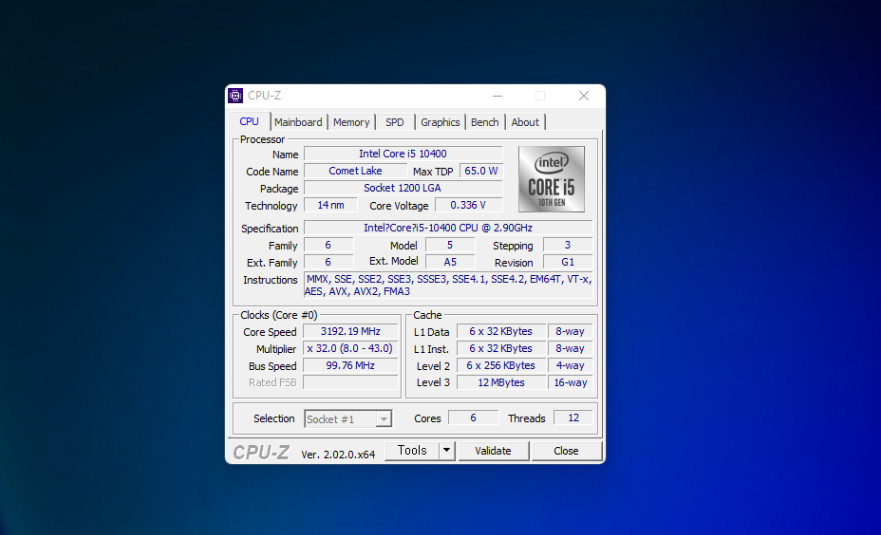Click the 65.0 W Max TDP value
The height and width of the screenshot is (535, 881).
click(x=481, y=171)
